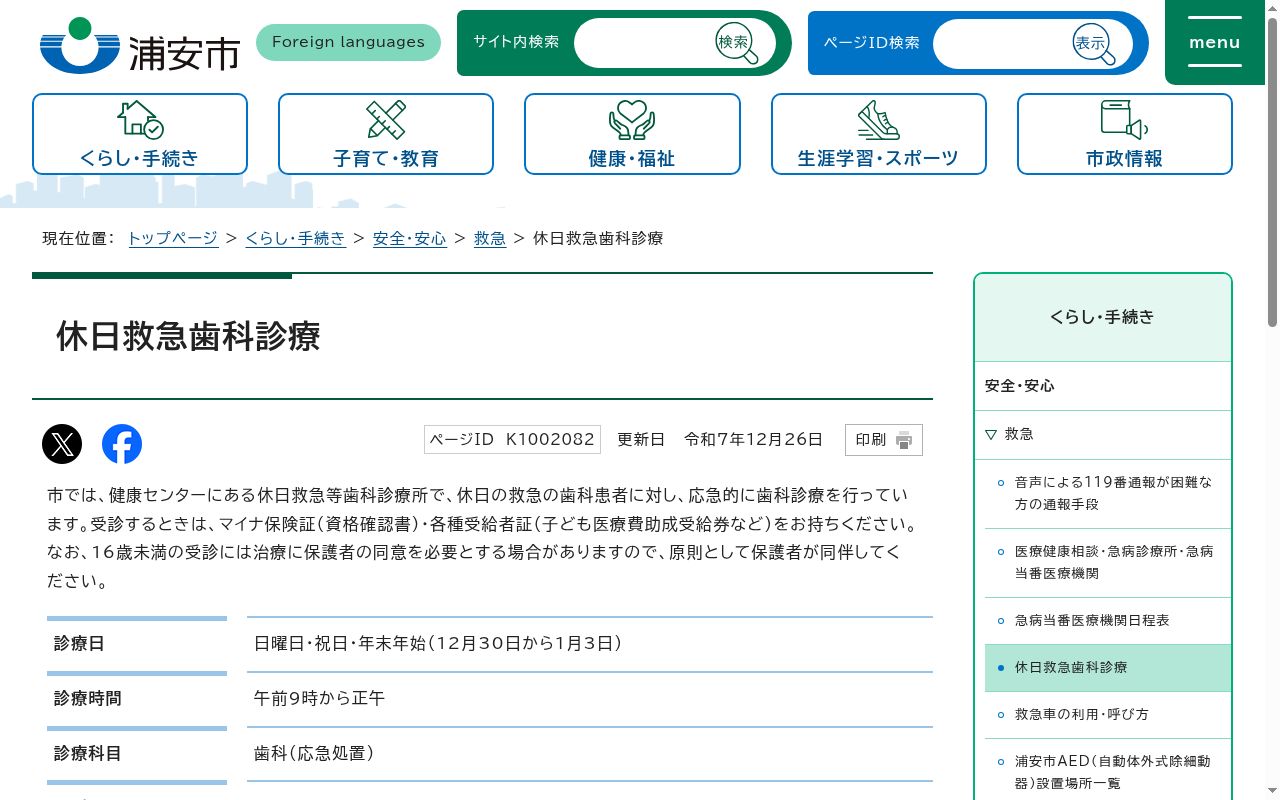This screenshot has width=1280, height=800.
Task: Go to トップページ breadcrumb link
Action: coord(173,238)
